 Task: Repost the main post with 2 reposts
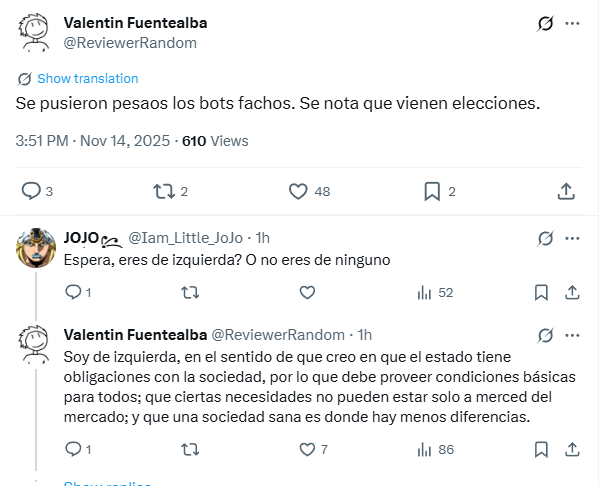coord(163,190)
